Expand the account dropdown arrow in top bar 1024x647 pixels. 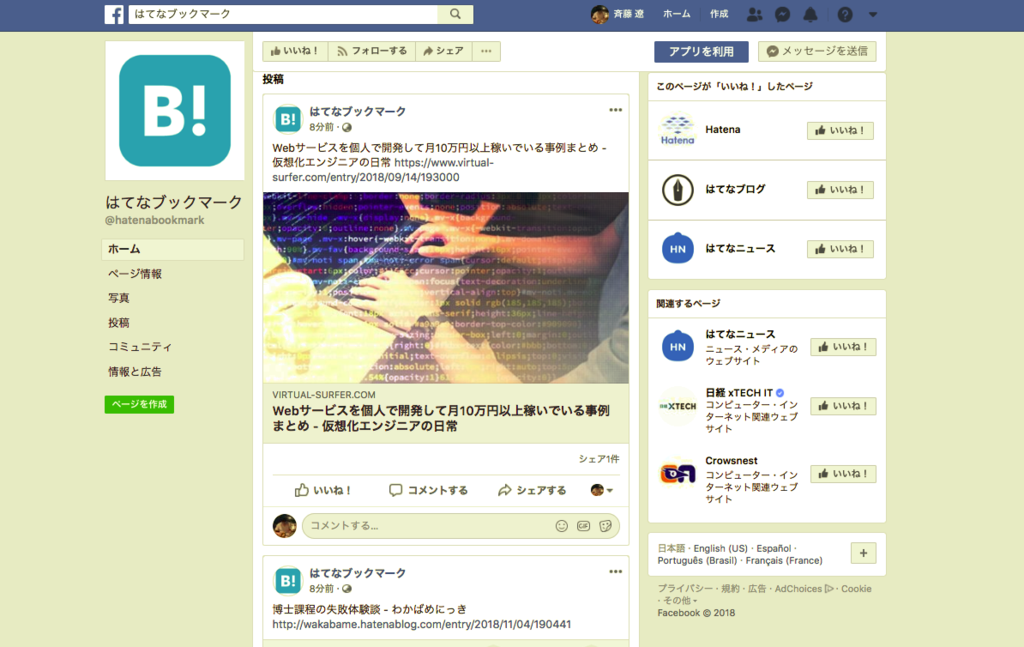(873, 14)
